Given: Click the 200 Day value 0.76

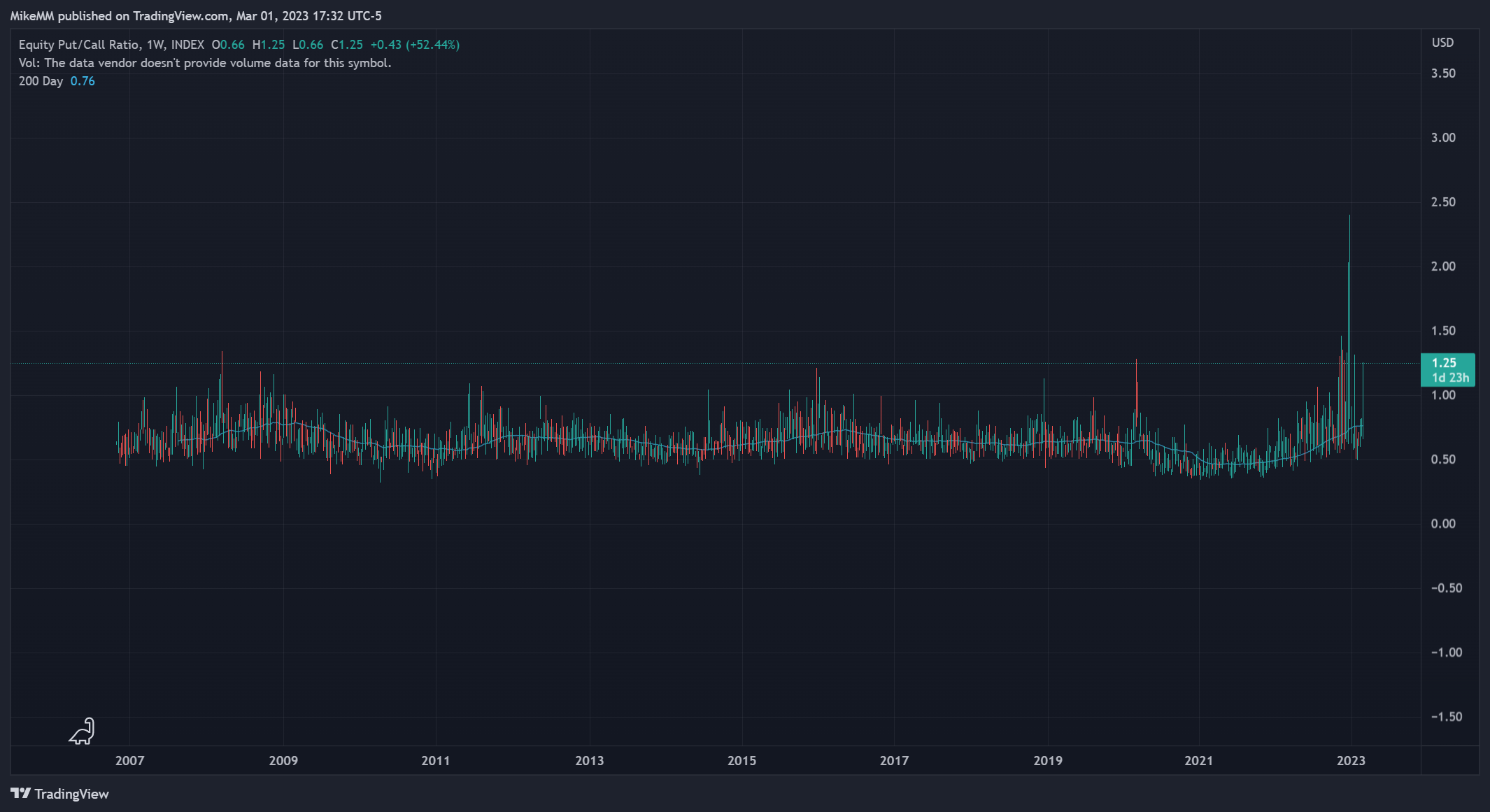Looking at the screenshot, I should pyautogui.click(x=83, y=81).
